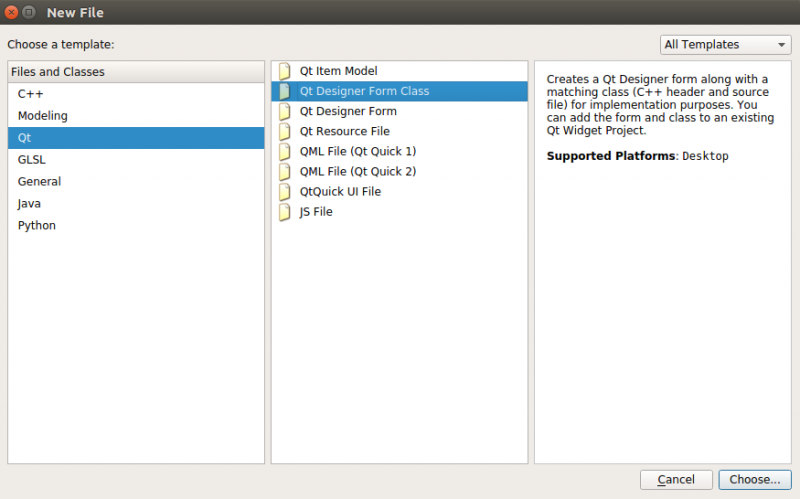Select the Modeling category
Image resolution: width=800 pixels, height=499 pixels.
click(x=136, y=116)
